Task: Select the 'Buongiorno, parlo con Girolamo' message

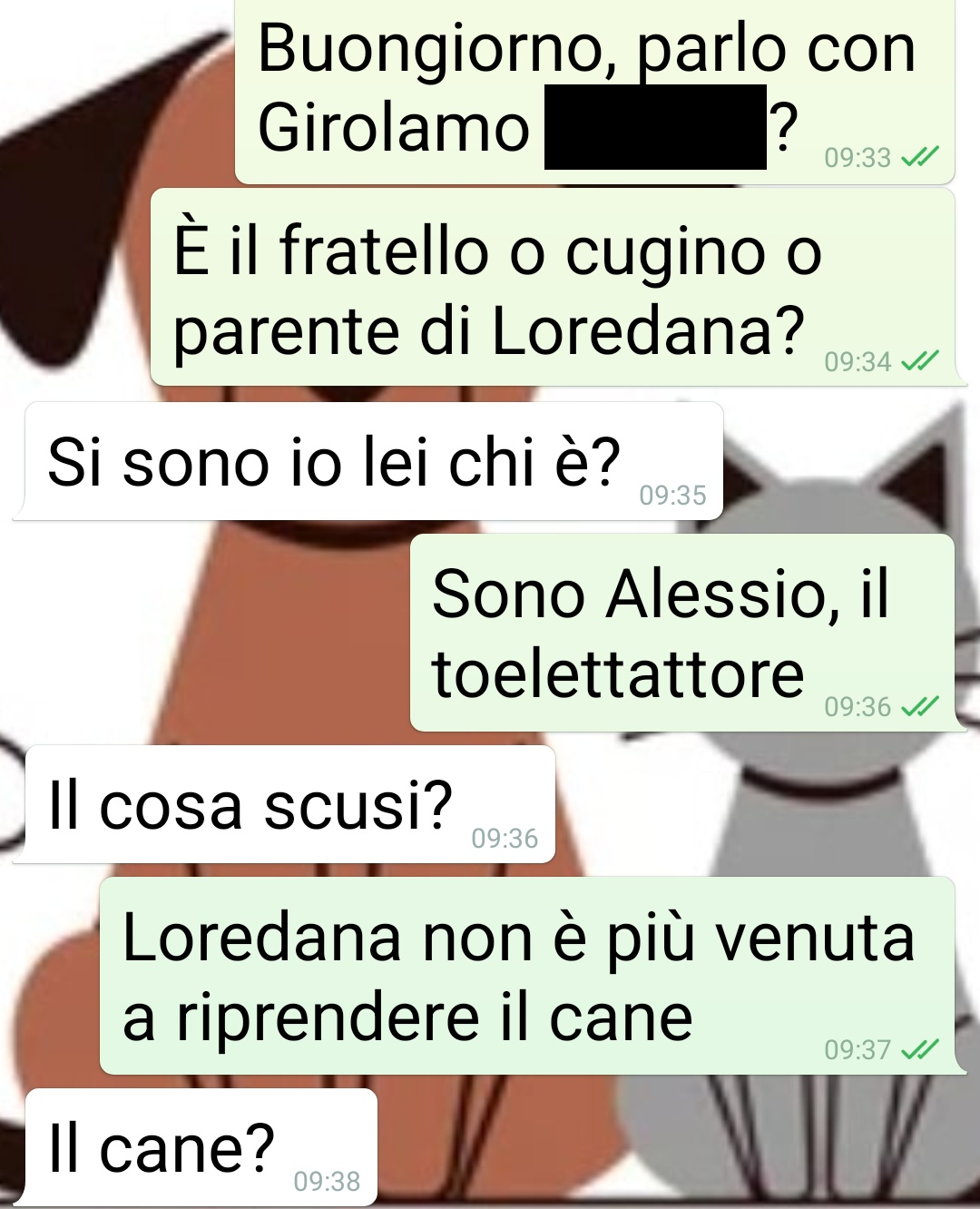Action: tap(595, 91)
